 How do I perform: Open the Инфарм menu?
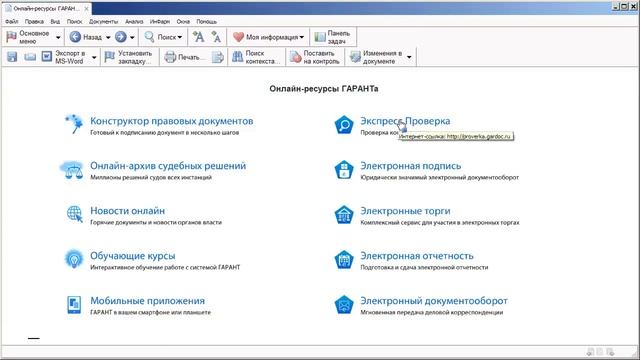coord(160,22)
